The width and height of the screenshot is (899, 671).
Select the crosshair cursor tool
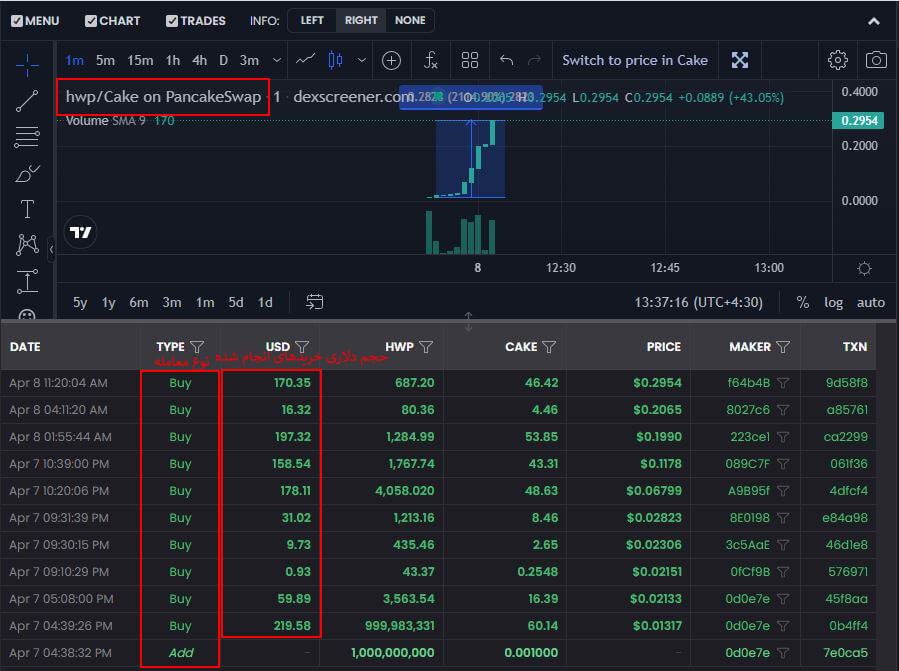pos(27,65)
